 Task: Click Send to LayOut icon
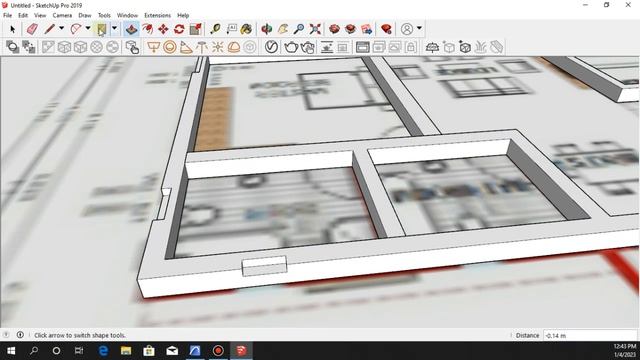coord(367,29)
